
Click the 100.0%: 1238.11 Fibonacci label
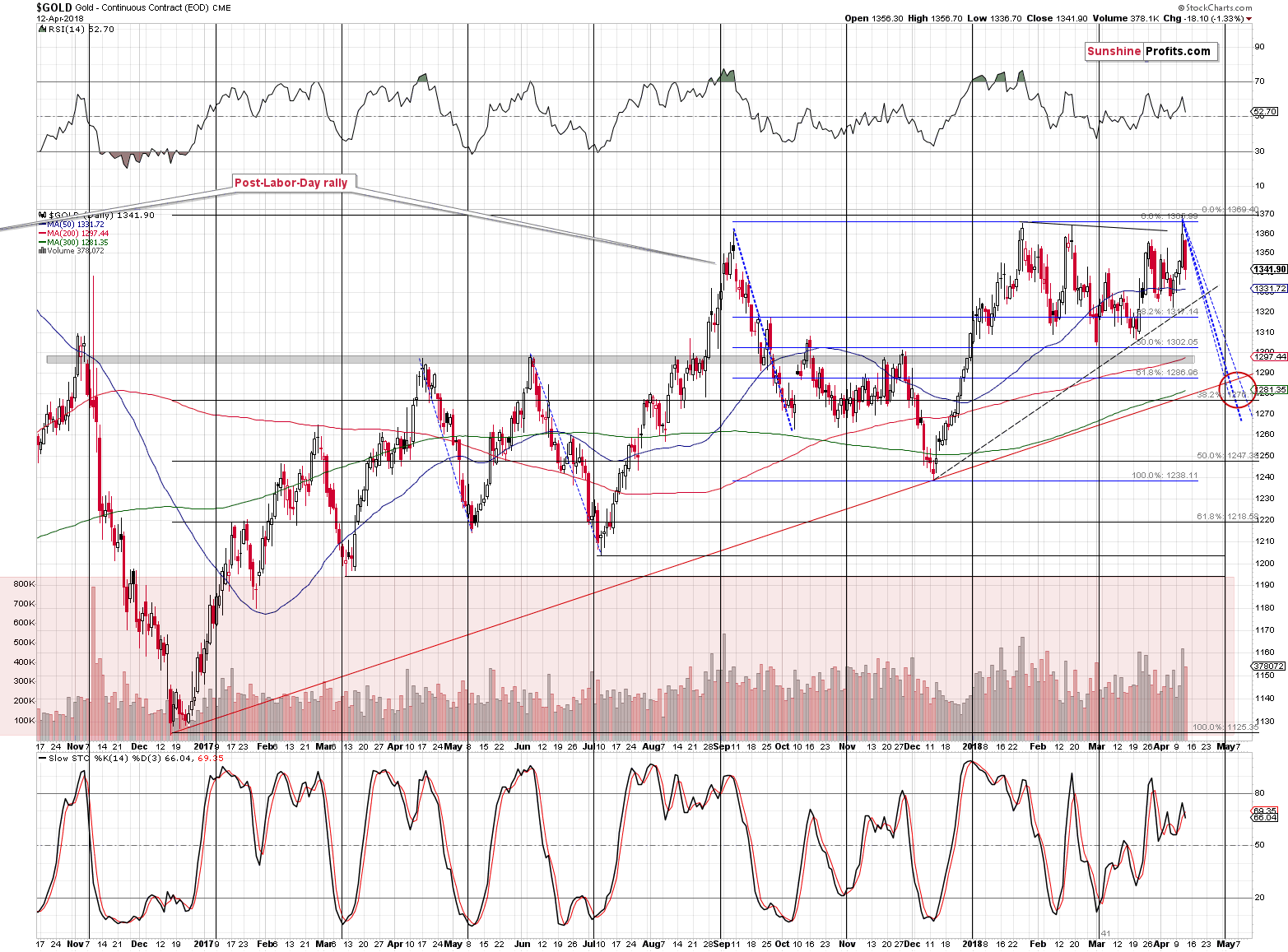coord(1165,476)
